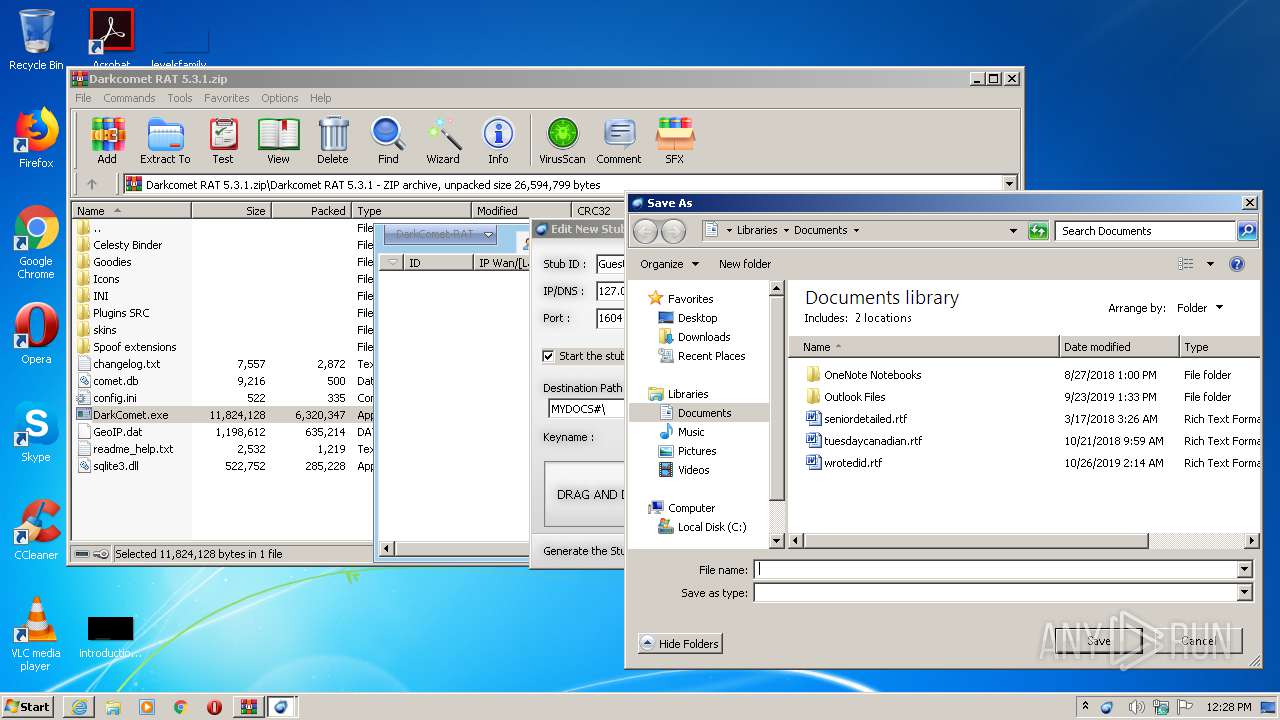Image resolution: width=1280 pixels, height=720 pixels.
Task: Launch the Wizard wand icon
Action: [443, 141]
